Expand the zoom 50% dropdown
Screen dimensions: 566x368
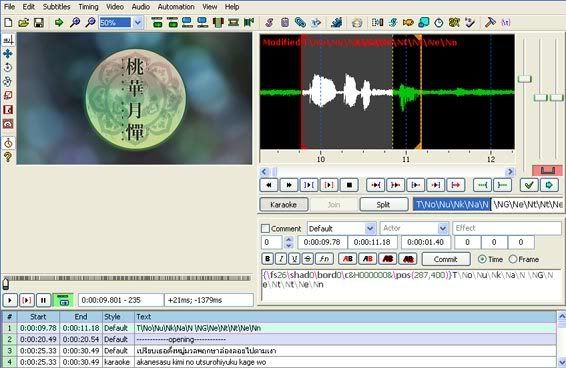138,22
